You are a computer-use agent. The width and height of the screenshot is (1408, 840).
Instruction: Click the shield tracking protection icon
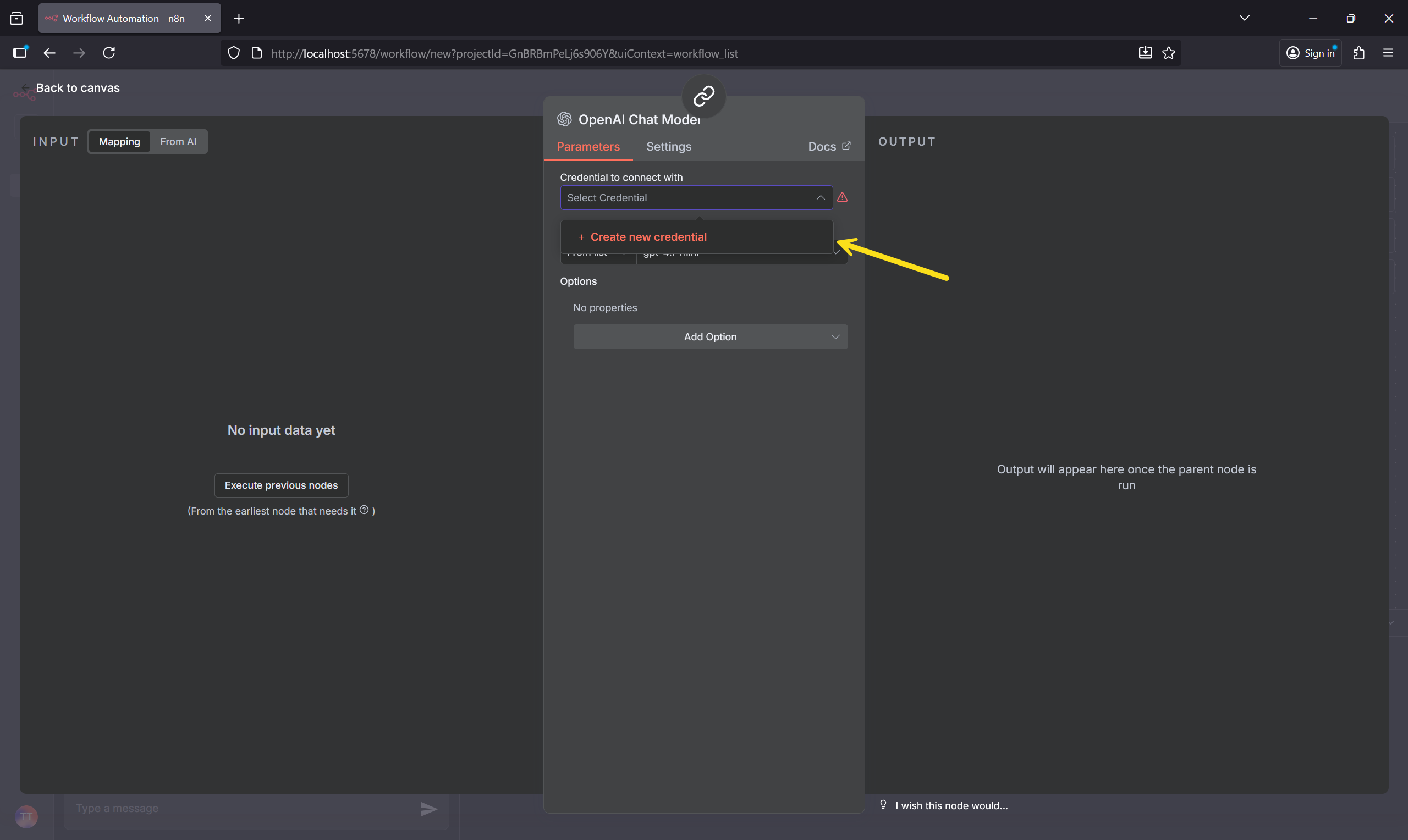[234, 53]
